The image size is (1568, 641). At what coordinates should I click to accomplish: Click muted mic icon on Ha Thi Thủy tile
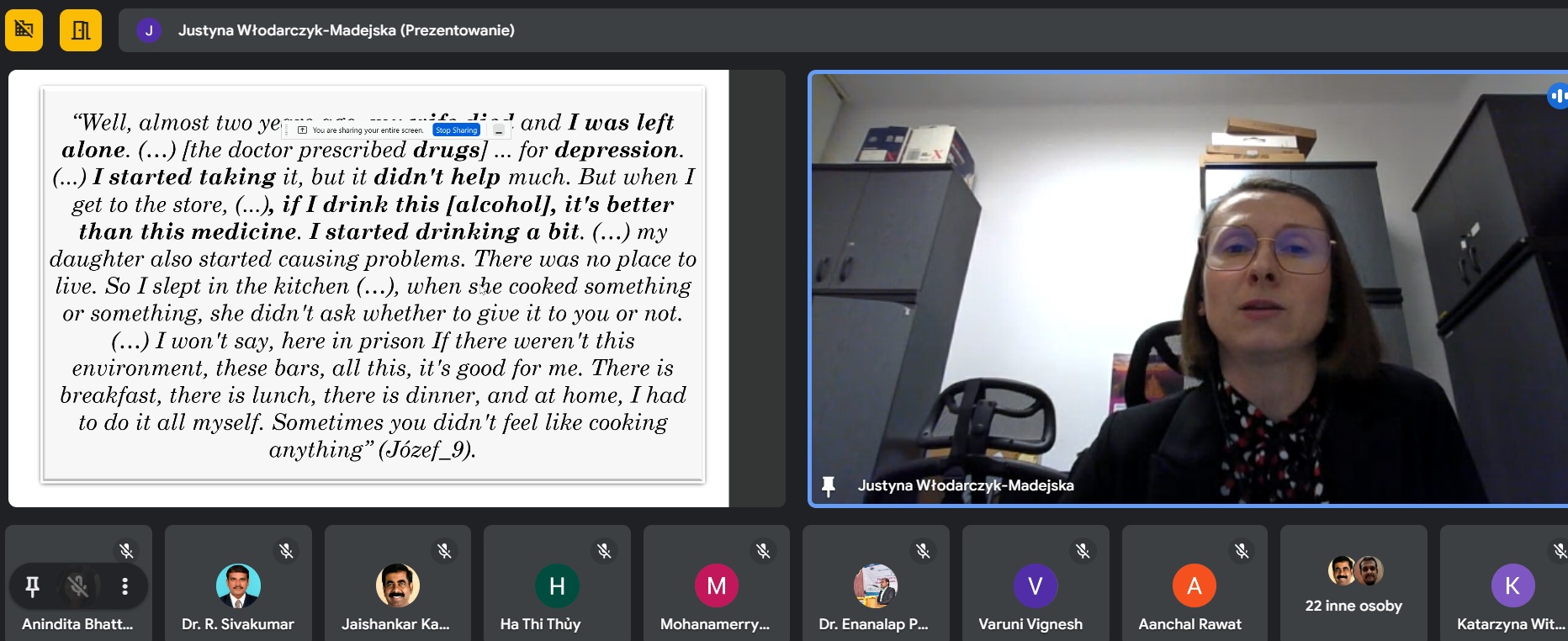604,551
